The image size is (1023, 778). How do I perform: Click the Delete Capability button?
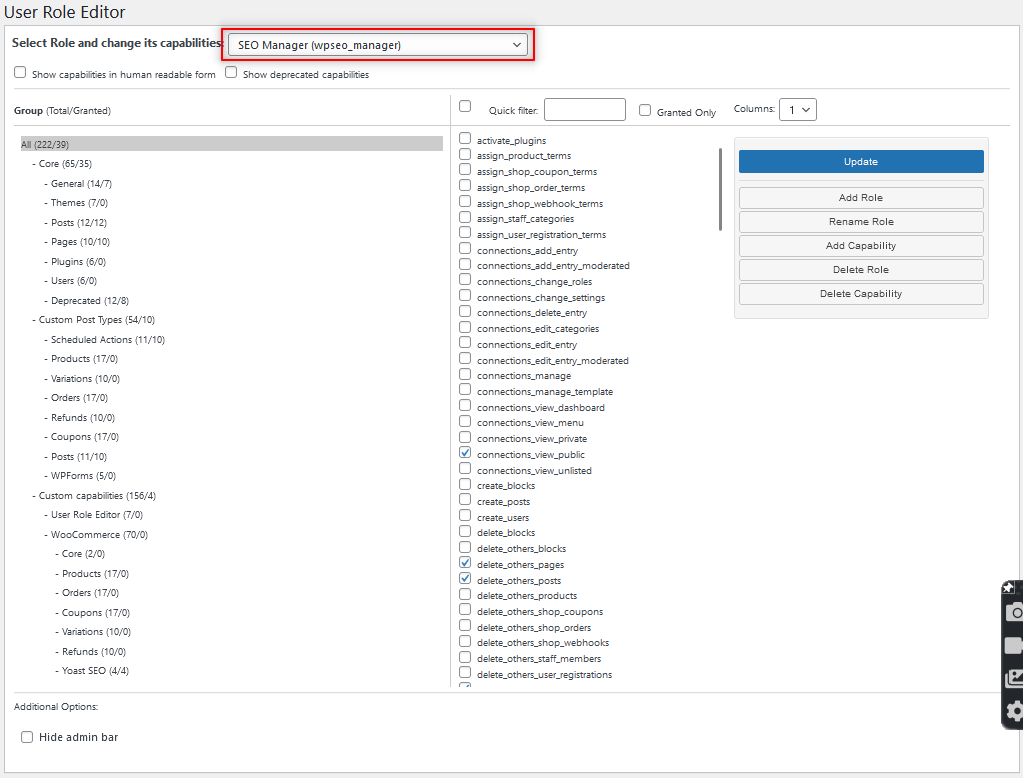tap(861, 294)
